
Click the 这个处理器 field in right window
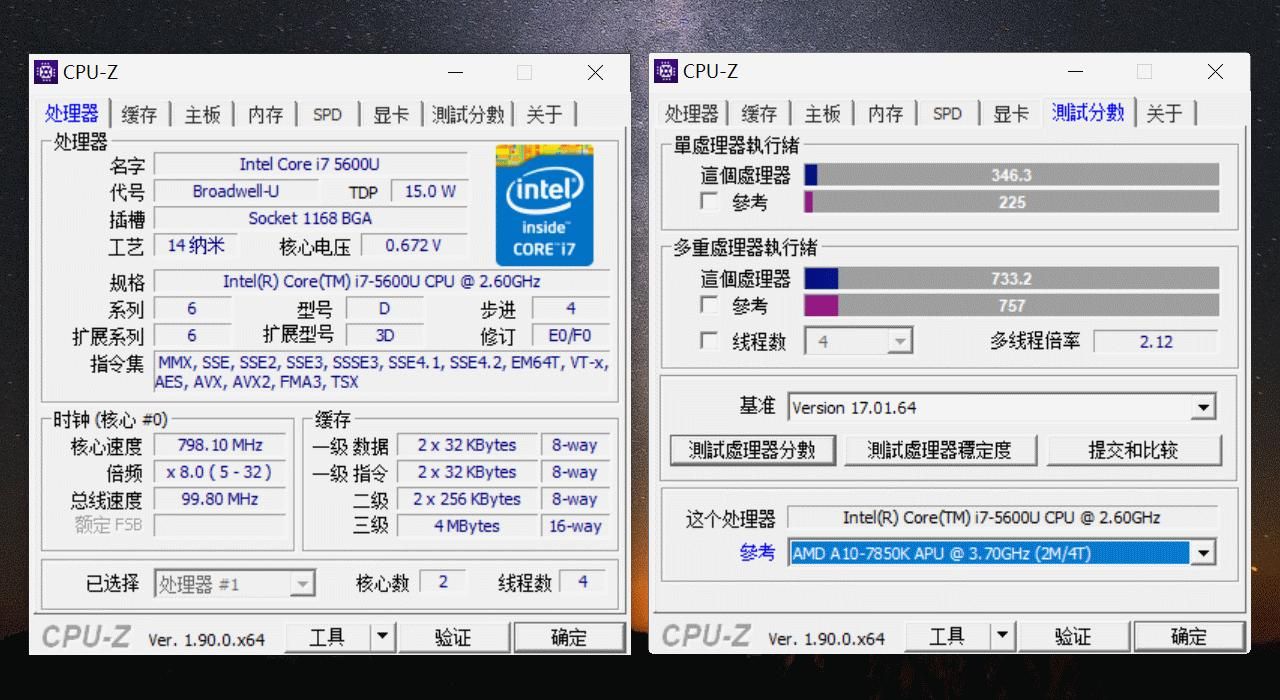pyautogui.click(x=1001, y=517)
